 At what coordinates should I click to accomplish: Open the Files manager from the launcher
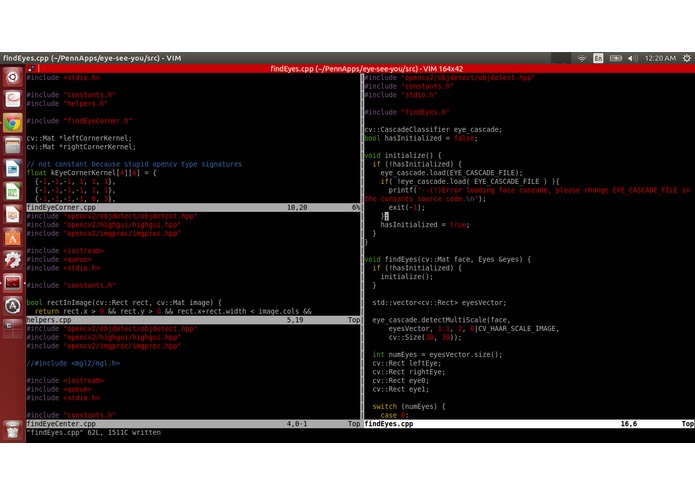click(12, 145)
